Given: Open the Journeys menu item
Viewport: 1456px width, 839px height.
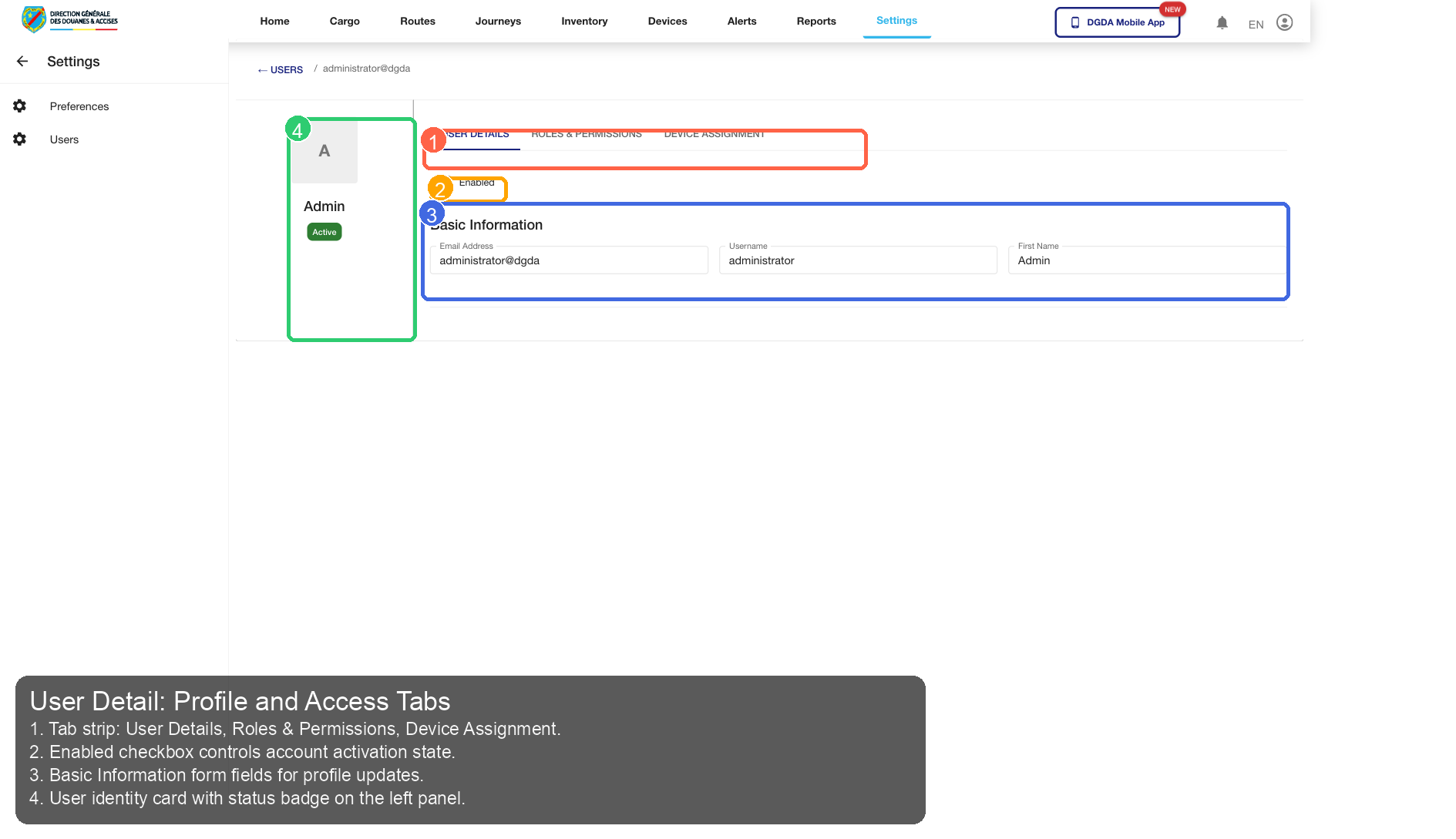Looking at the screenshot, I should 498,21.
